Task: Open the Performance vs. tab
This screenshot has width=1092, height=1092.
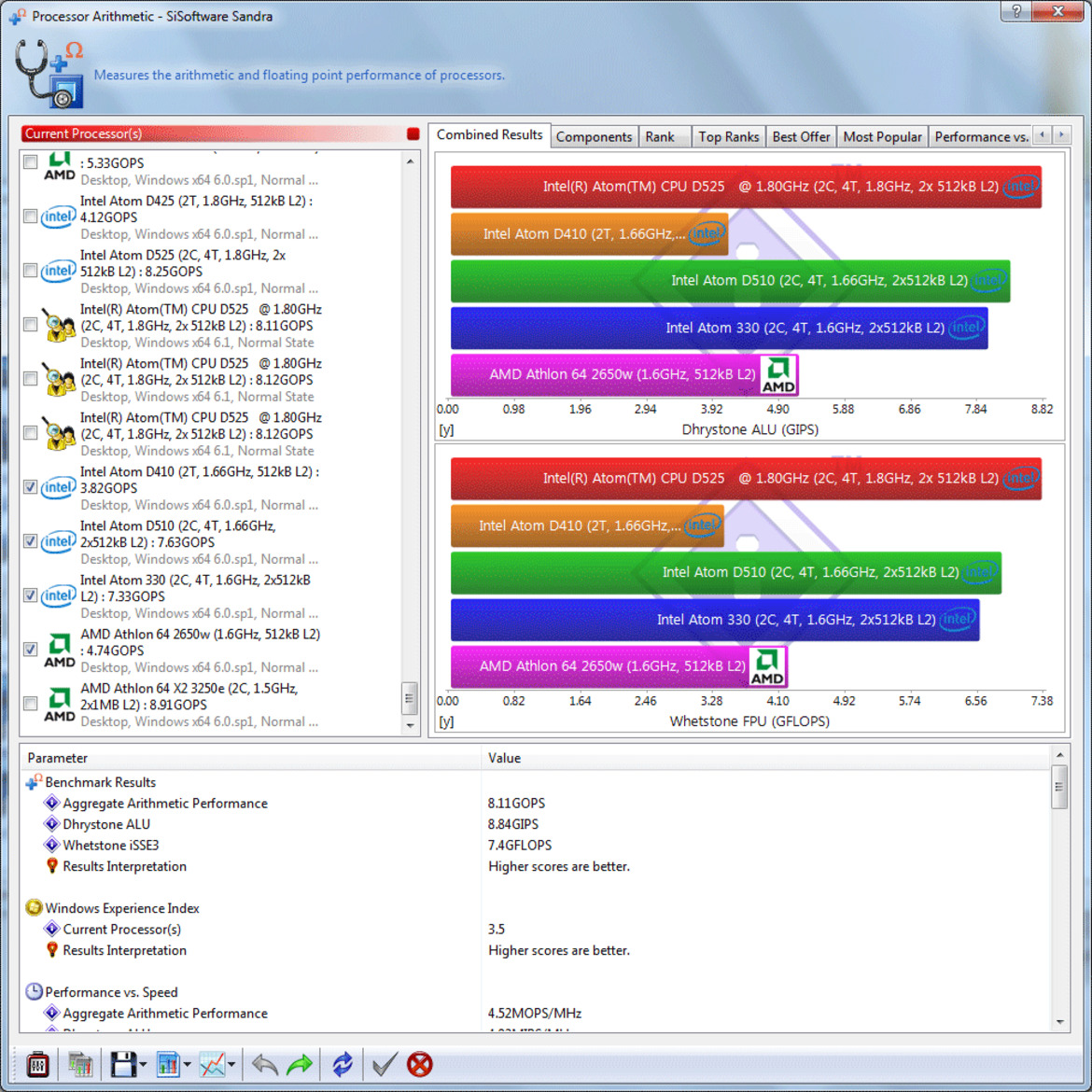Action: pos(981,137)
